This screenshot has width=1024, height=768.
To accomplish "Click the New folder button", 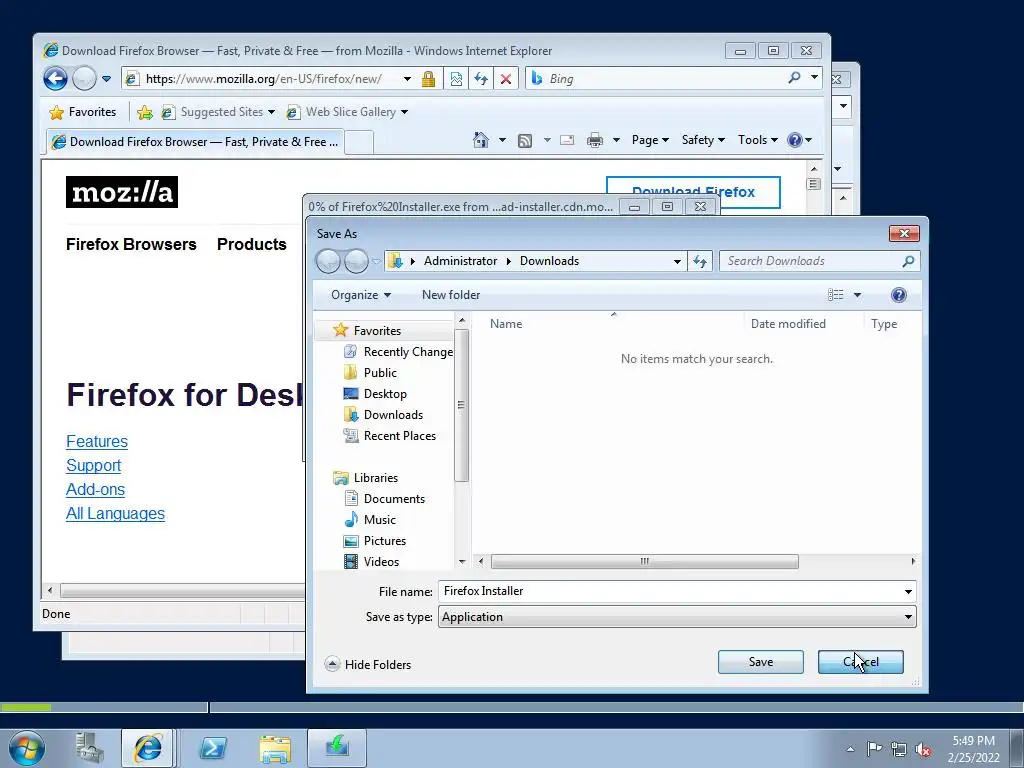I will pyautogui.click(x=451, y=295).
